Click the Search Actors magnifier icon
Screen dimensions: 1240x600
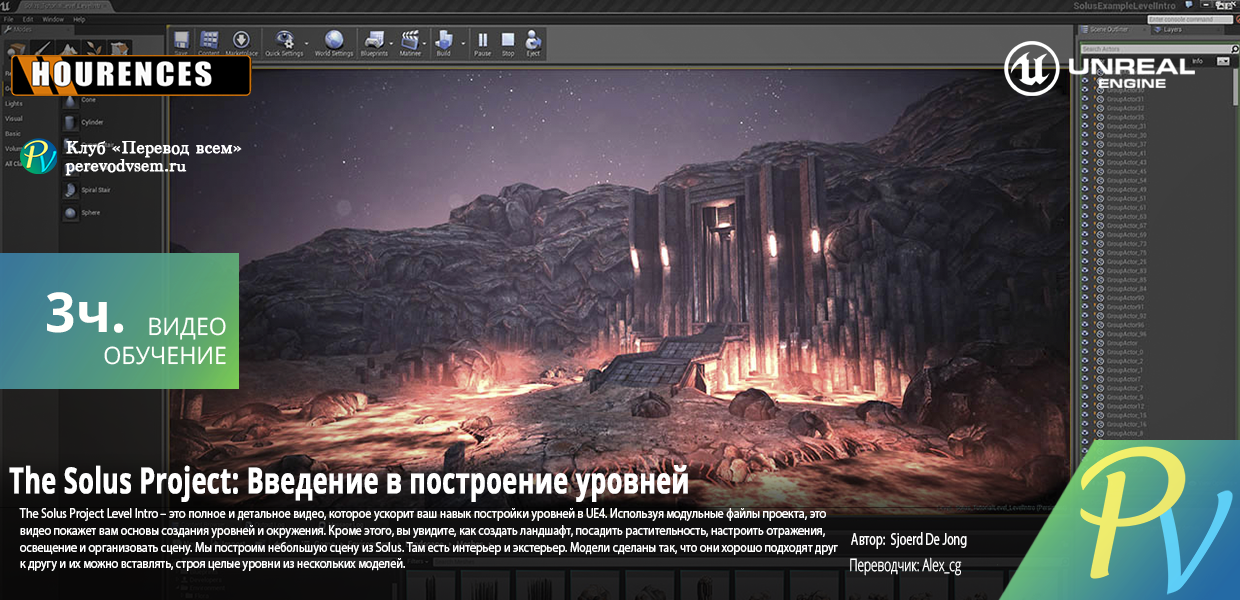[x=1235, y=49]
